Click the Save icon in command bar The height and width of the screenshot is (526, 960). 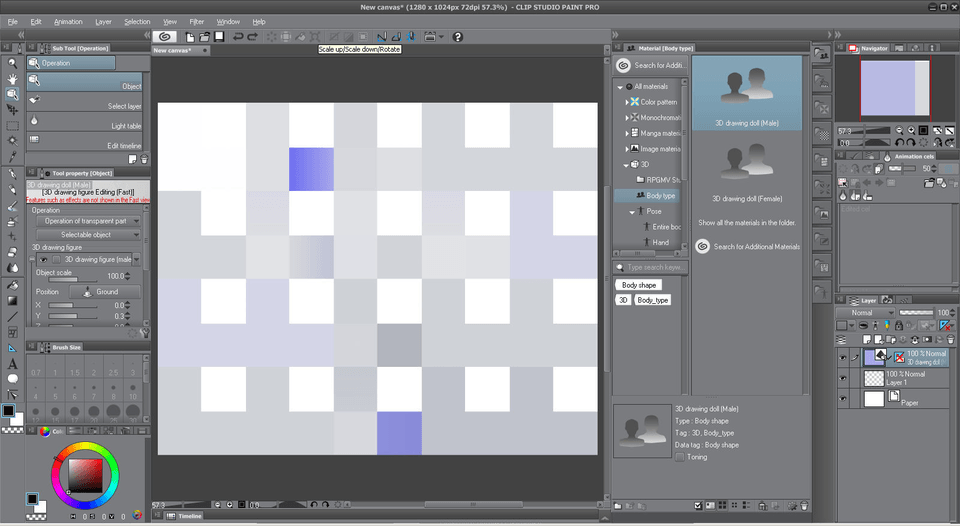[219, 37]
